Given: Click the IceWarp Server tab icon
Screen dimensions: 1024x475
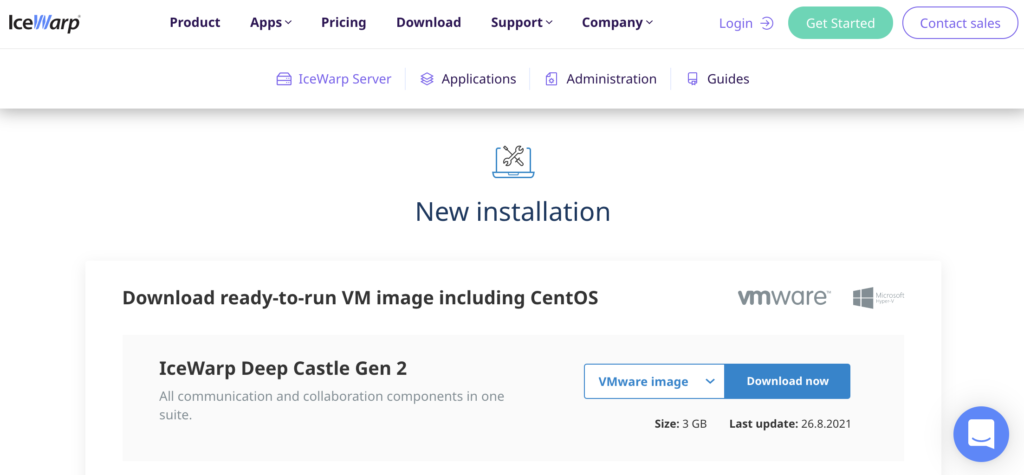Looking at the screenshot, I should [284, 79].
